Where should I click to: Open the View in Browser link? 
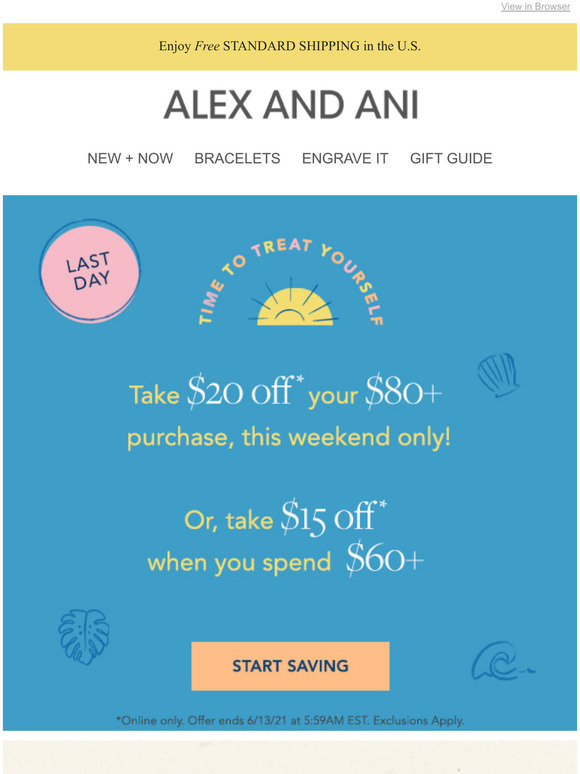[536, 6]
